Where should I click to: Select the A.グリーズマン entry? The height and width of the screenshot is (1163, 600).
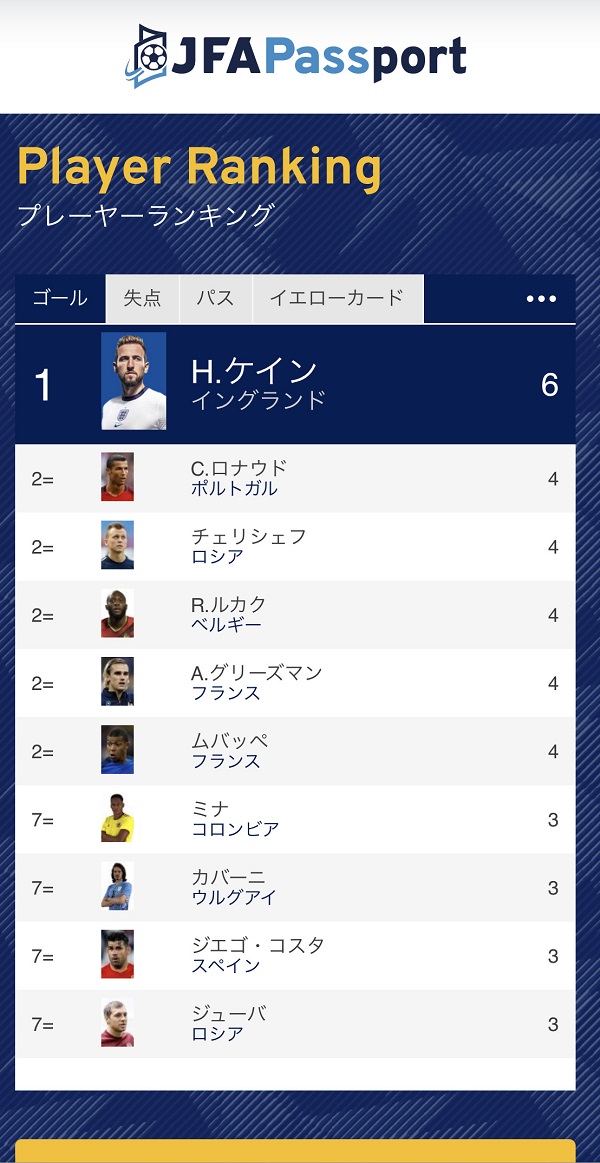tap(300, 682)
